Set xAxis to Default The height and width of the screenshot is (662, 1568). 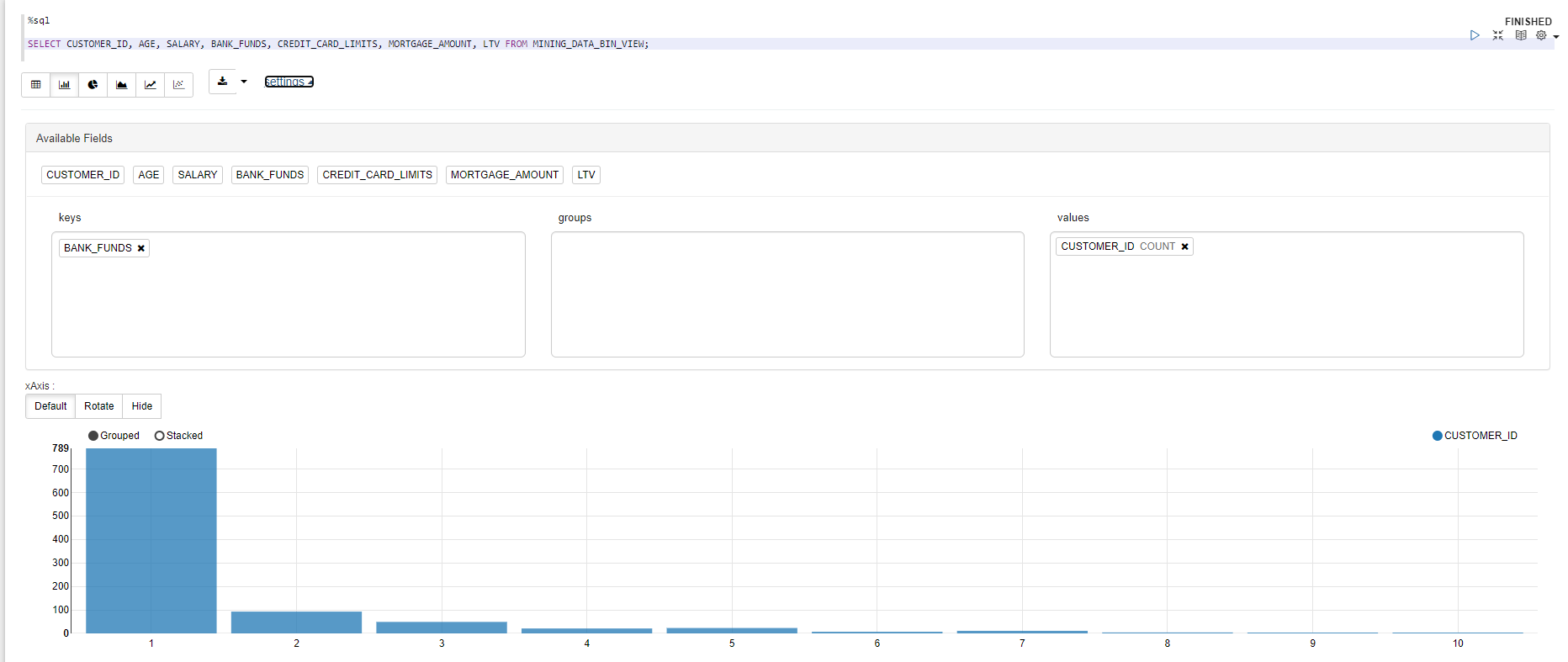coord(50,406)
